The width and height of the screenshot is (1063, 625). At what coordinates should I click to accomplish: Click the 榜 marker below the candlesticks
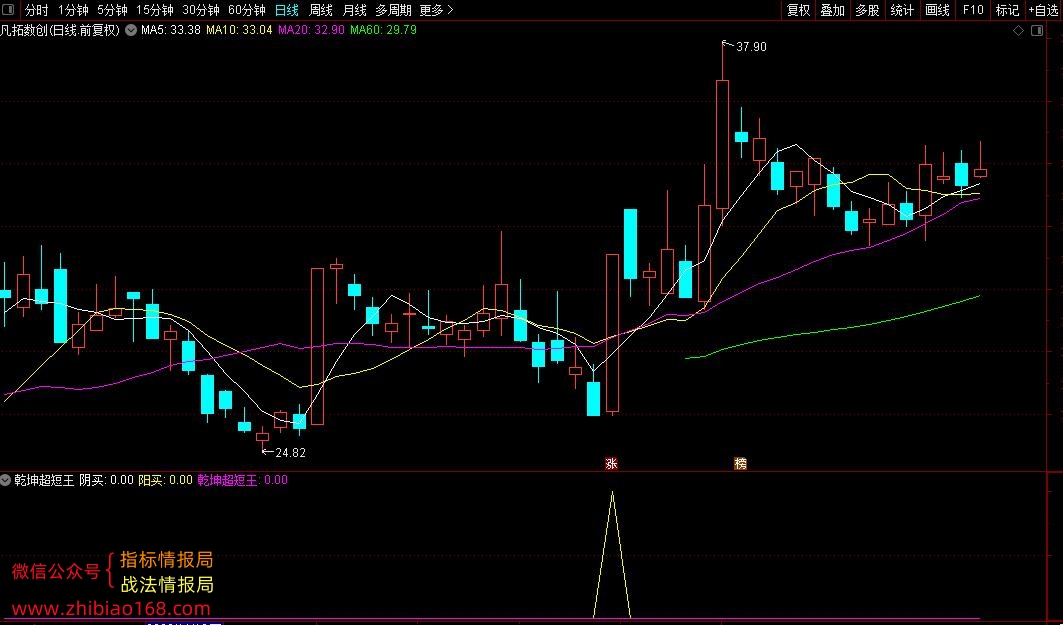pyautogui.click(x=740, y=464)
